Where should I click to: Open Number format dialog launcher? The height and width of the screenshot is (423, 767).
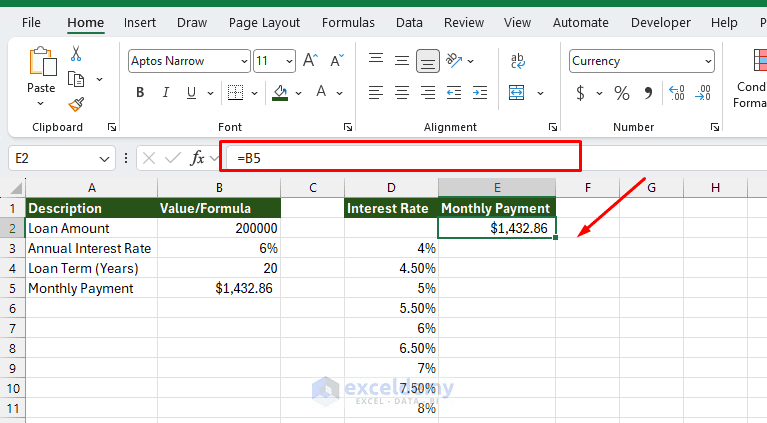point(715,127)
